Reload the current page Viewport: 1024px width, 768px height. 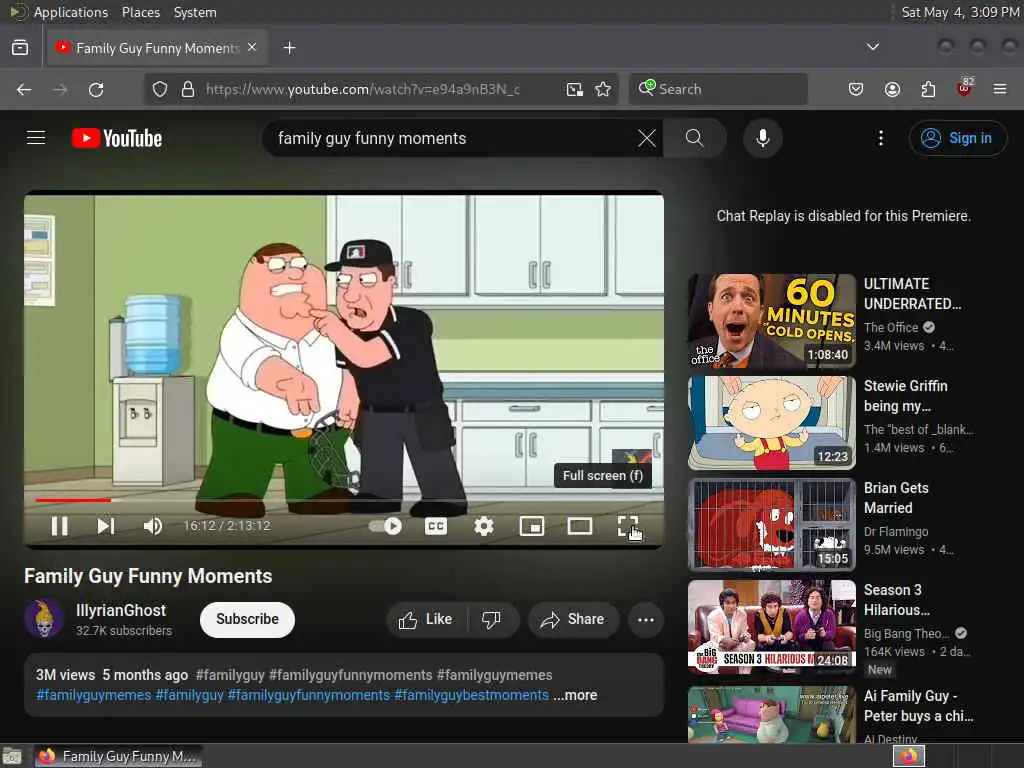[96, 89]
